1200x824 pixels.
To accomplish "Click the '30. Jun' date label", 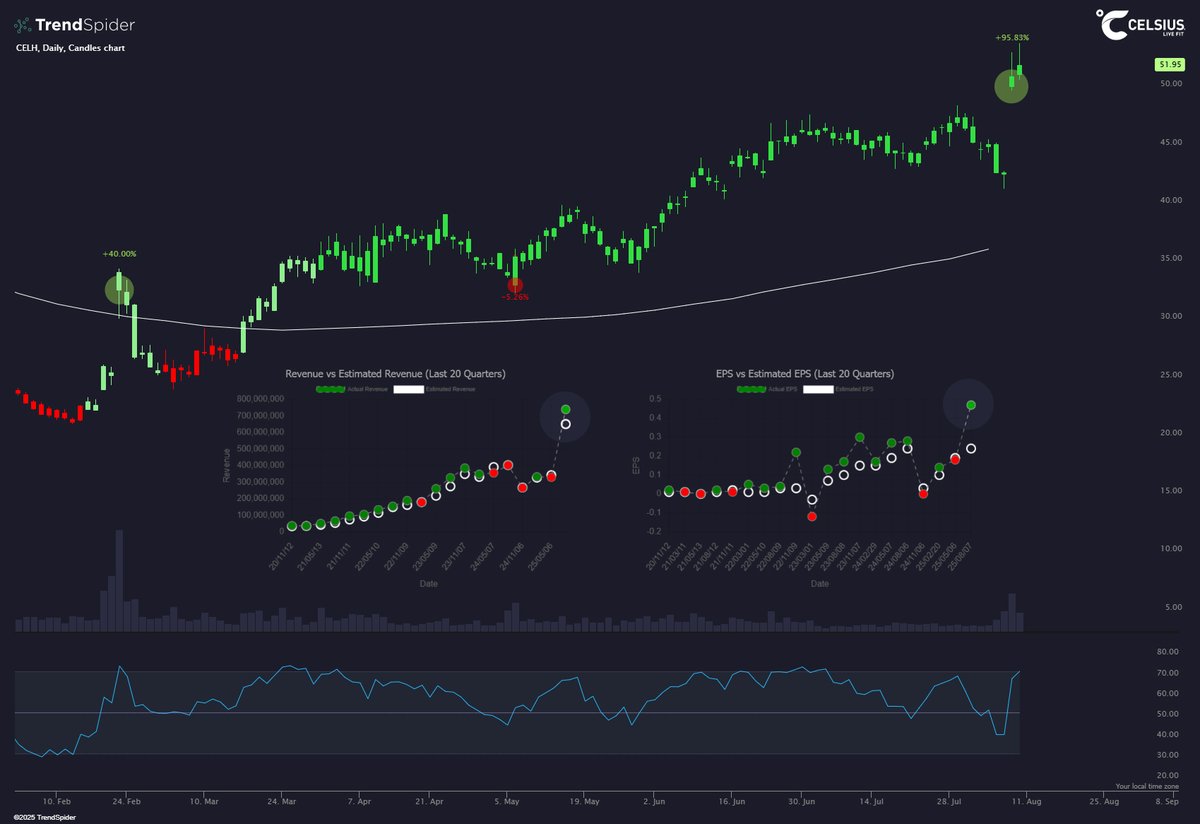I will [x=802, y=801].
